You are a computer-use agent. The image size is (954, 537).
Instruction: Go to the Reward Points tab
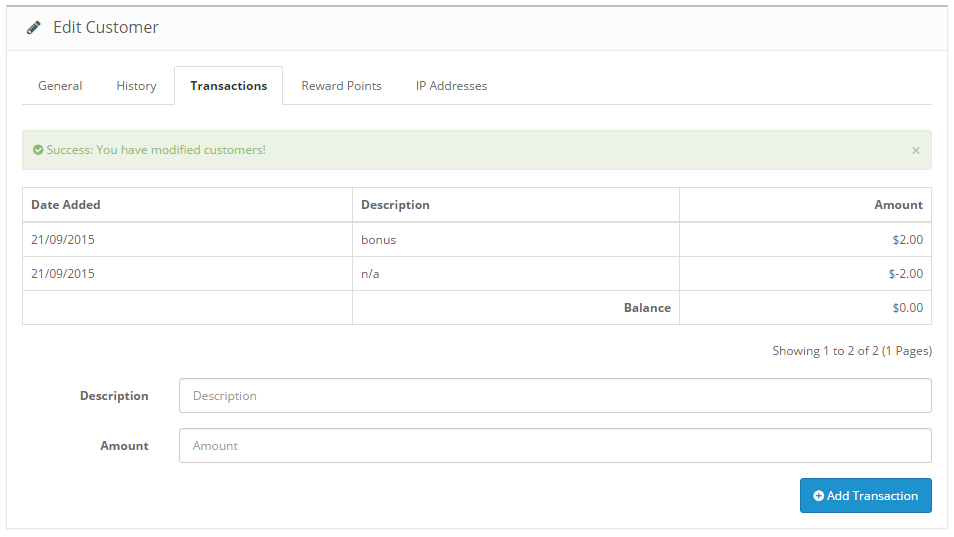click(341, 86)
